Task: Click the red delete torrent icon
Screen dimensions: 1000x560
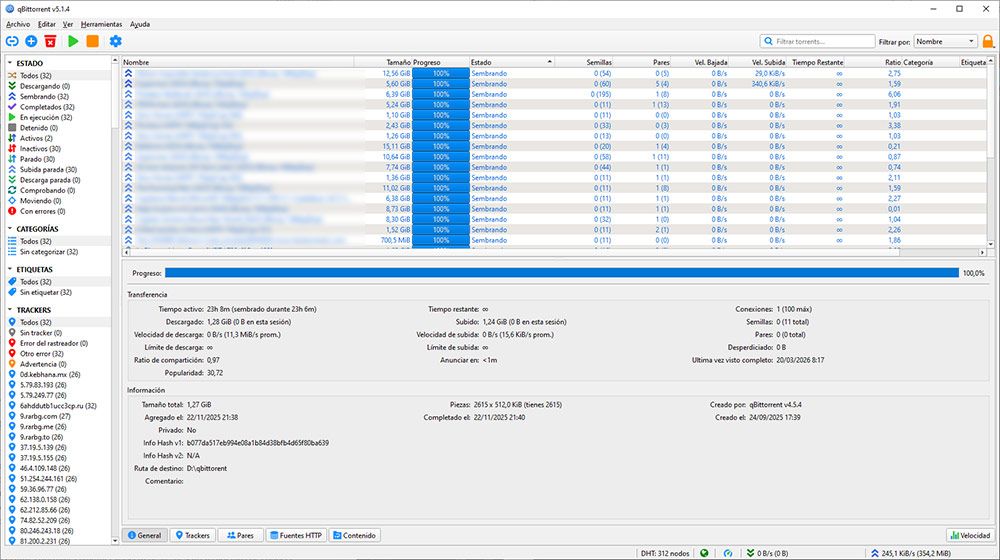Action: click(x=50, y=41)
